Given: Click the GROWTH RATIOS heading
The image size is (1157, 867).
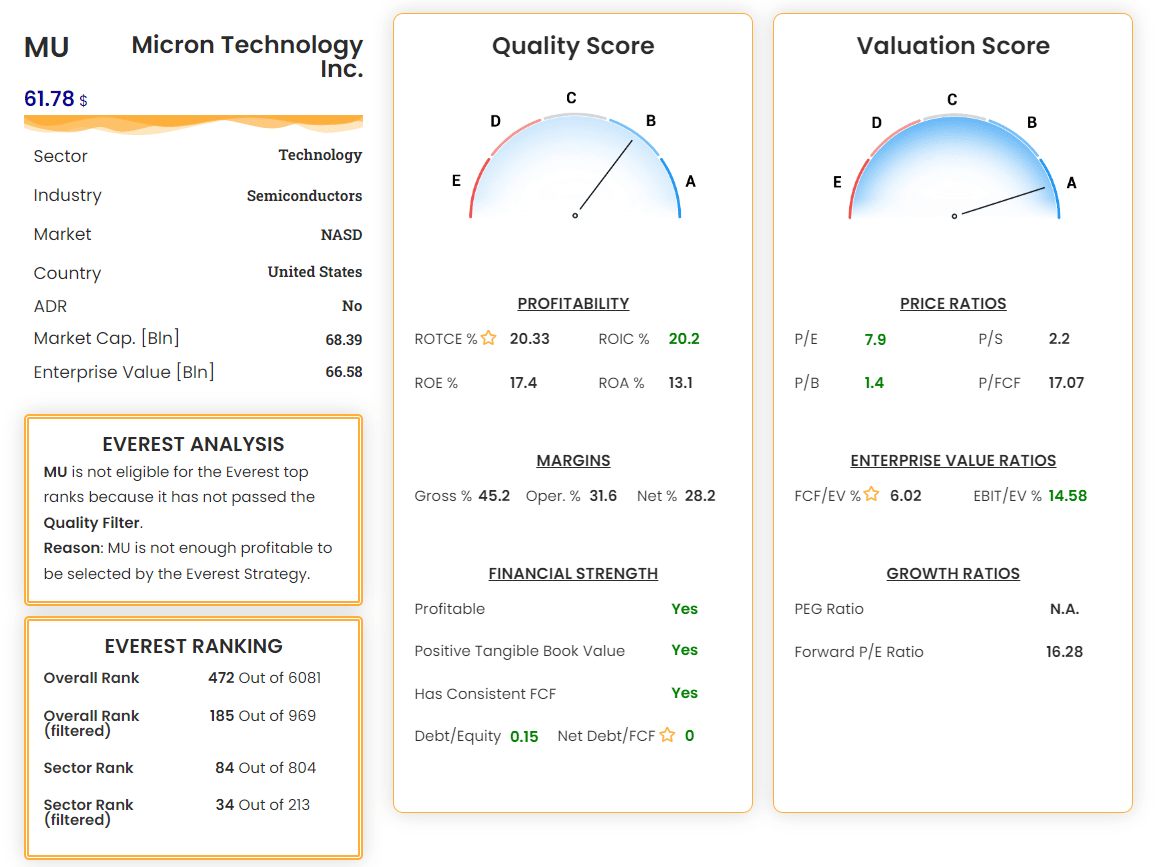Looking at the screenshot, I should coord(953,573).
